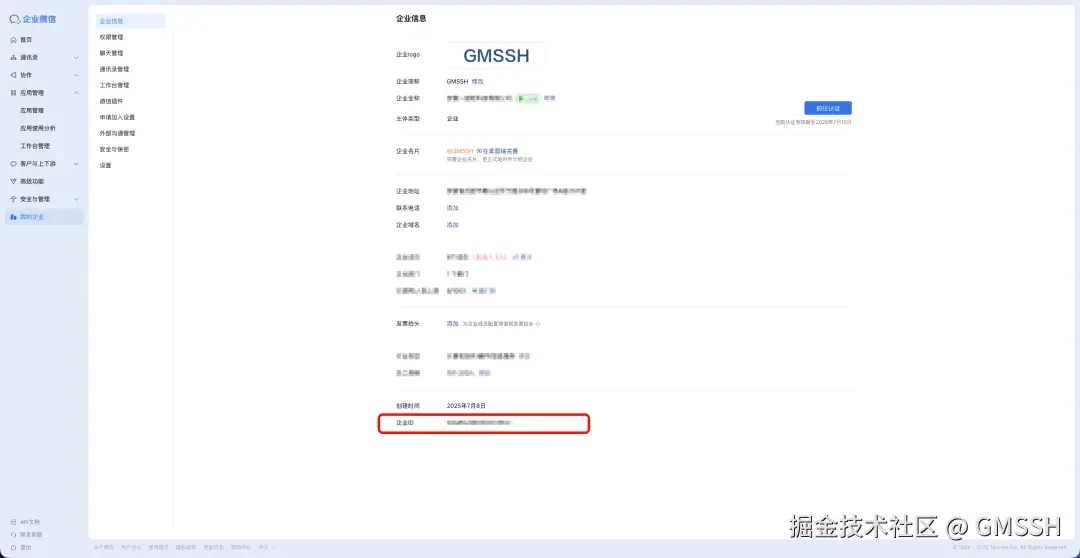Open 用户协议 footer link
The width and height of the screenshot is (1080, 558).
[131, 547]
